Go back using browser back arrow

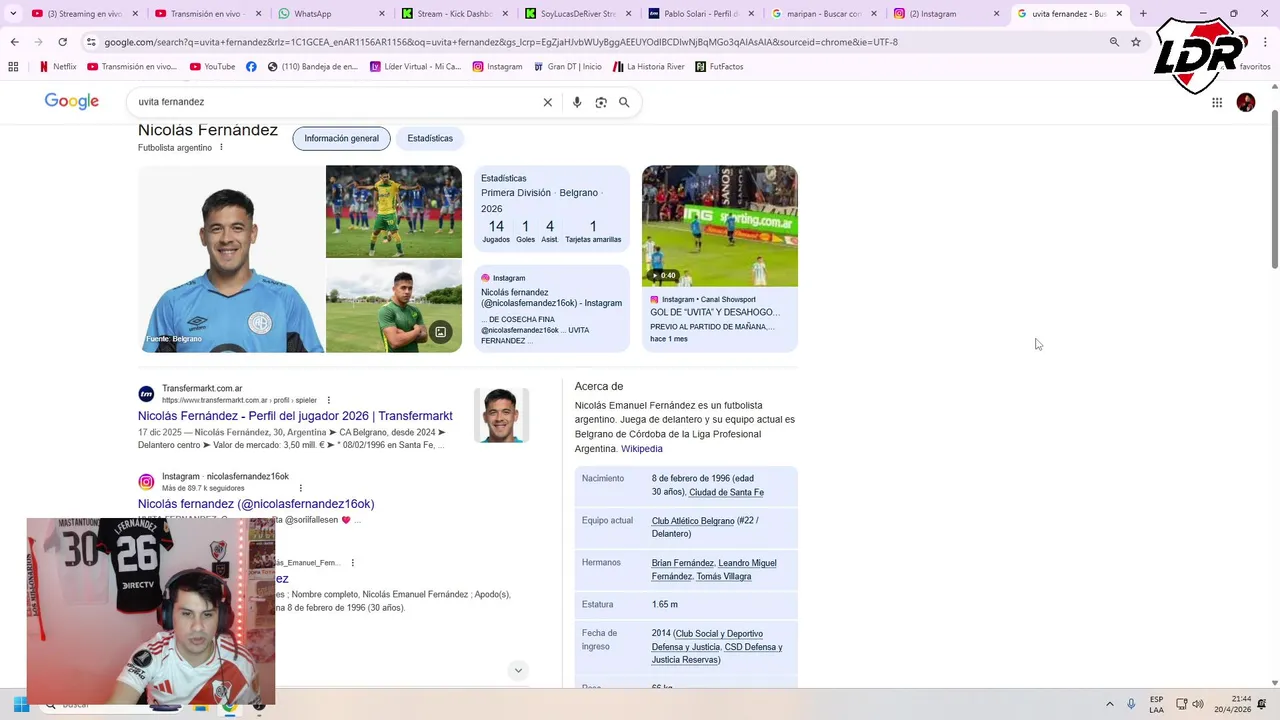tap(14, 42)
